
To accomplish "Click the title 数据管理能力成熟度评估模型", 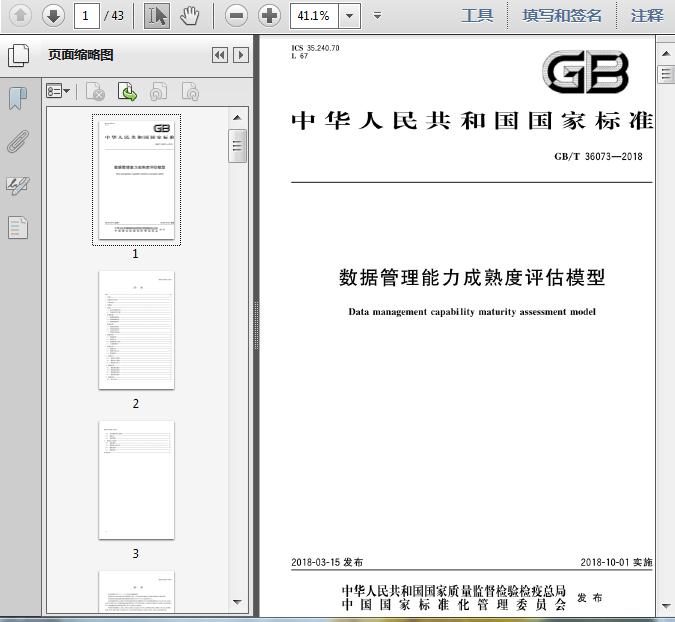I will 472,278.
